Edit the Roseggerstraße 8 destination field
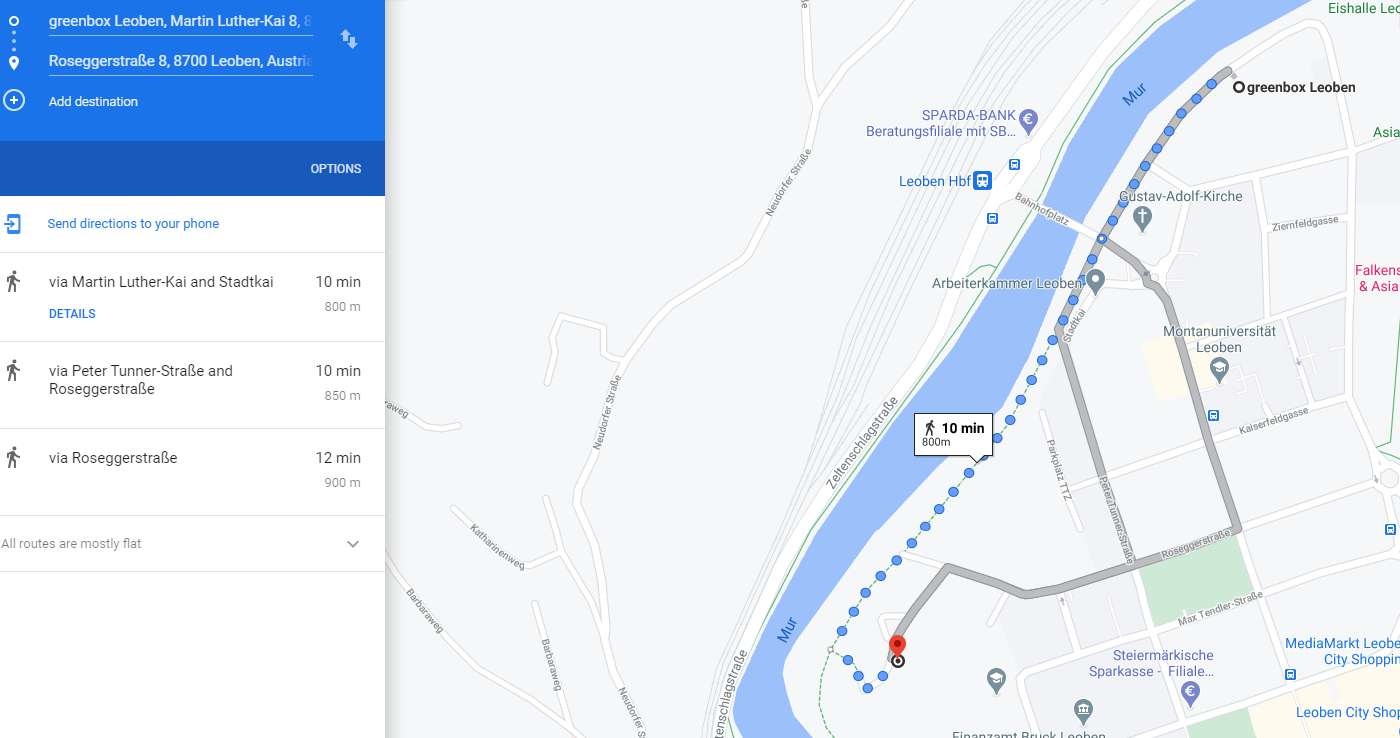This screenshot has height=738, width=1400. (180, 61)
